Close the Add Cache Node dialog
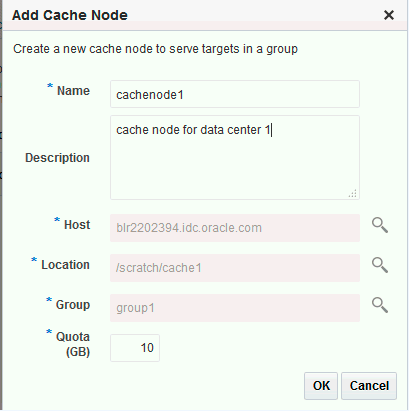Image resolution: width=409 pixels, height=411 pixels. click(389, 15)
